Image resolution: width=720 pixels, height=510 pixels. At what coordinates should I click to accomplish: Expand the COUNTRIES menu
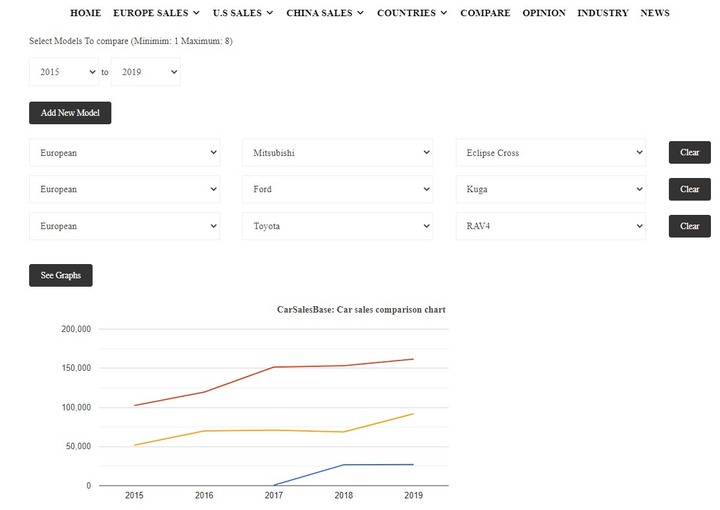(x=412, y=13)
